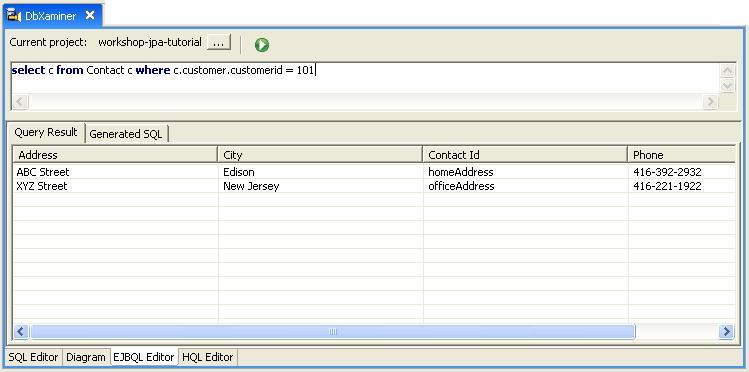Click the query editor left scroll arrow
749x372 pixels.
20,102
